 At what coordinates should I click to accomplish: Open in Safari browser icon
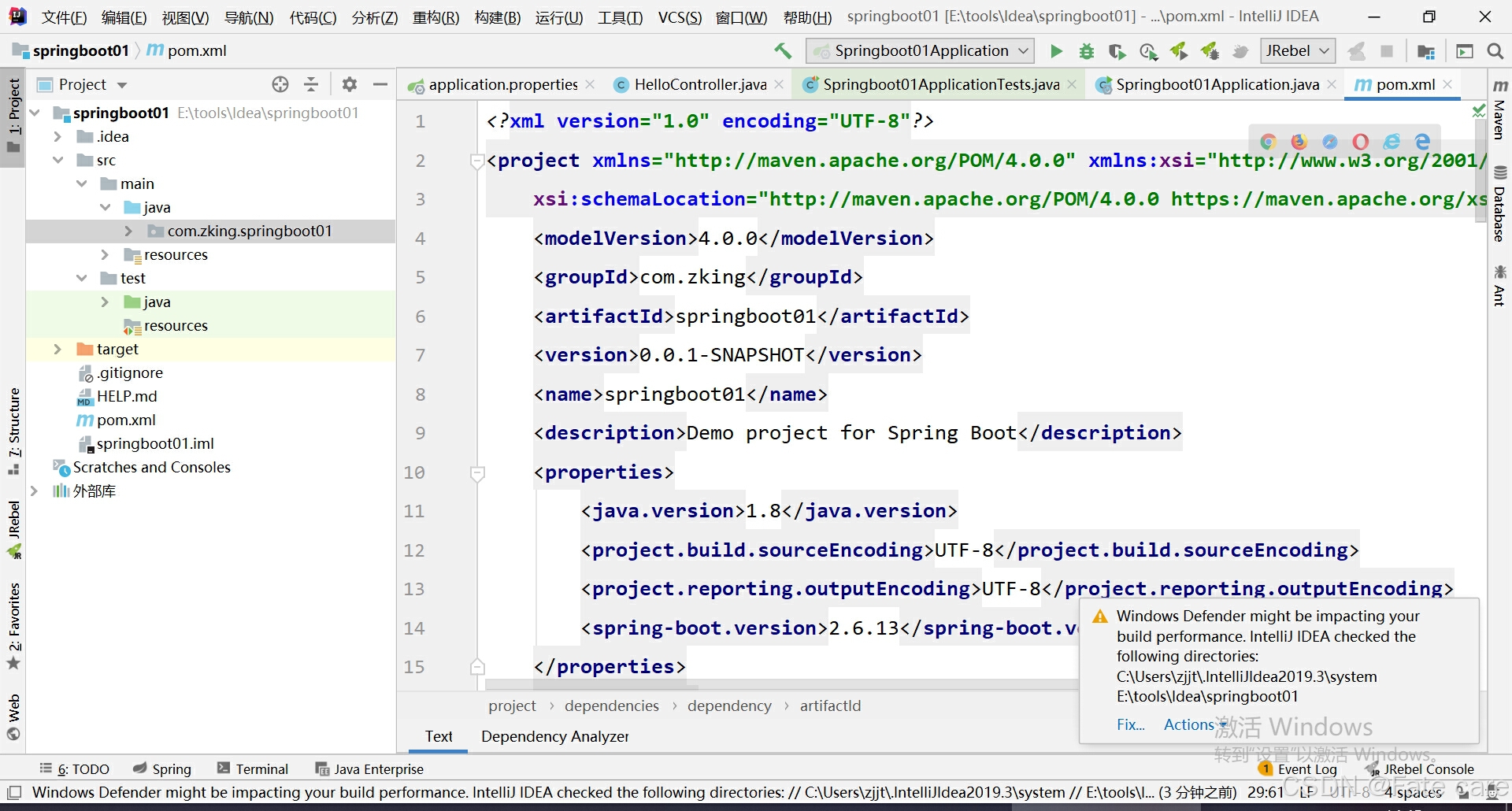click(x=1330, y=142)
